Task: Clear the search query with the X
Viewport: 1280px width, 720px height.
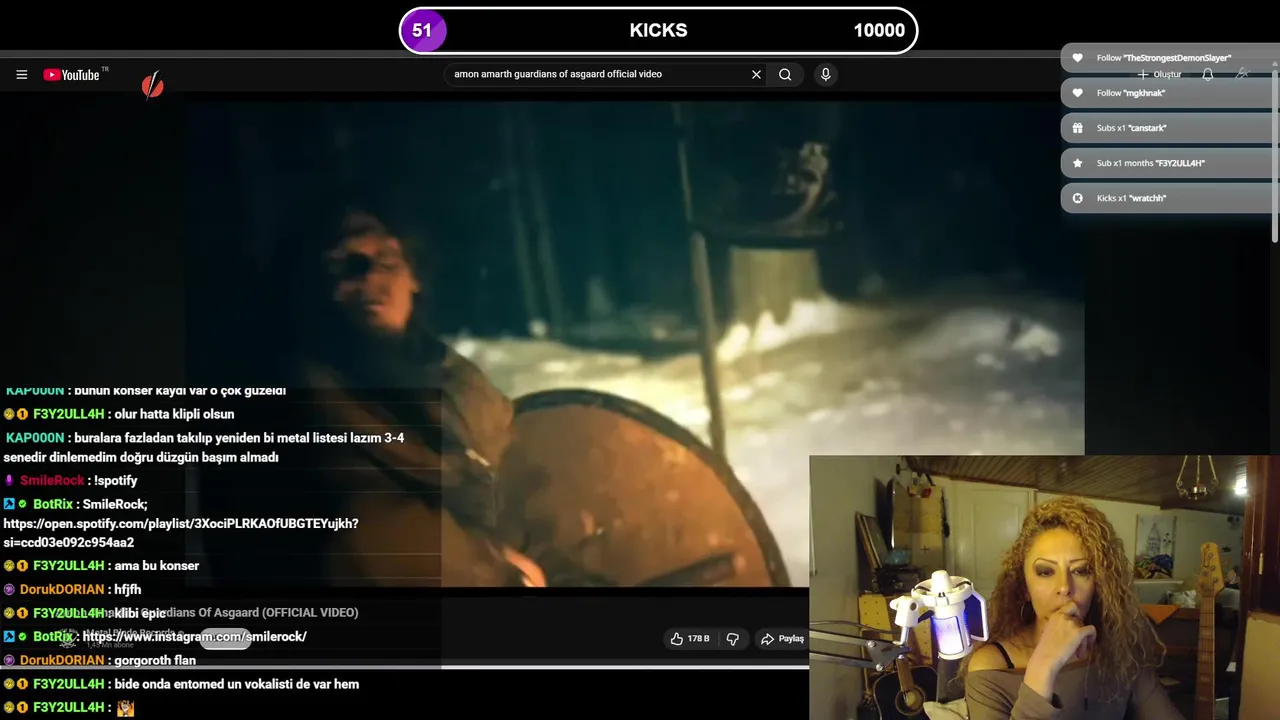Action: click(756, 74)
